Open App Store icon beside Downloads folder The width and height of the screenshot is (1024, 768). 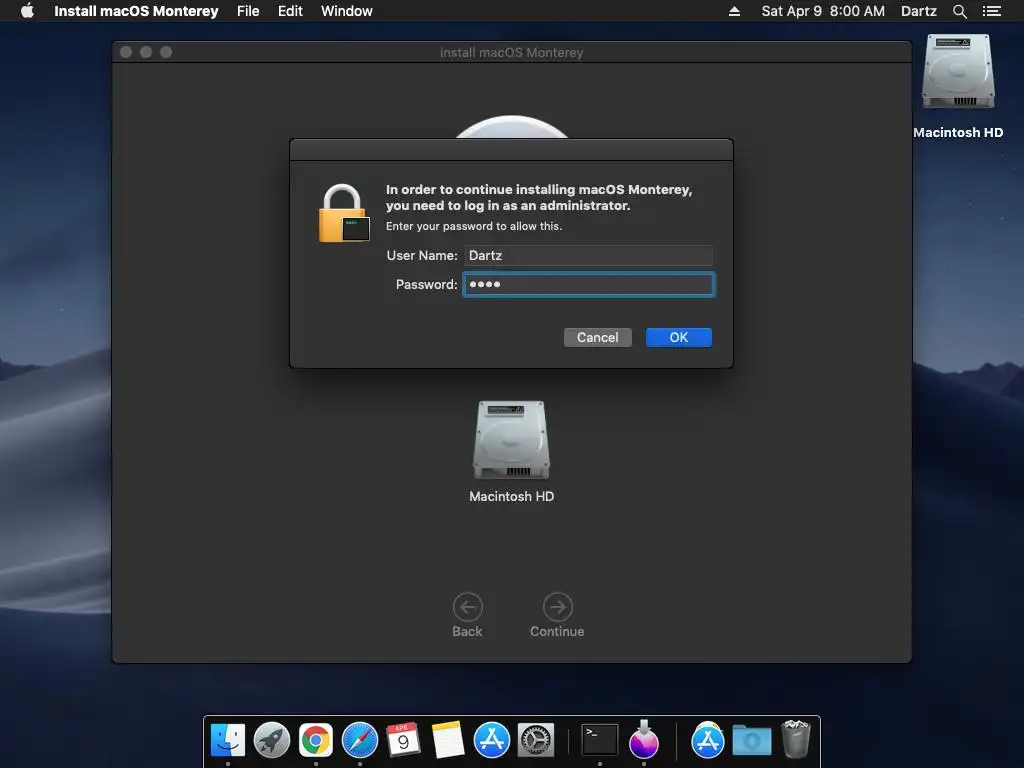click(707, 740)
